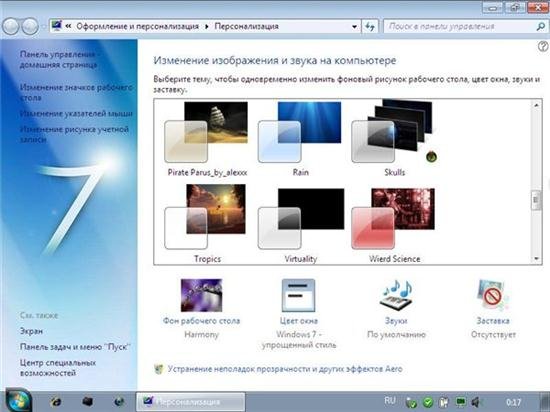Click the Отсутствует screen saver value

point(493,335)
